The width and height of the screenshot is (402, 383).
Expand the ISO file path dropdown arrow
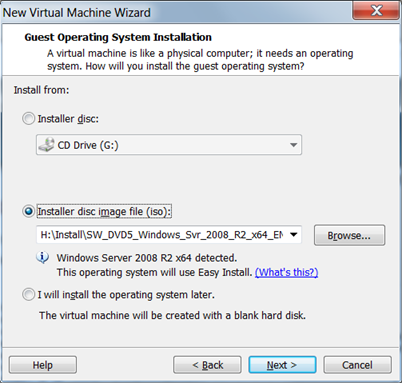pos(293,235)
